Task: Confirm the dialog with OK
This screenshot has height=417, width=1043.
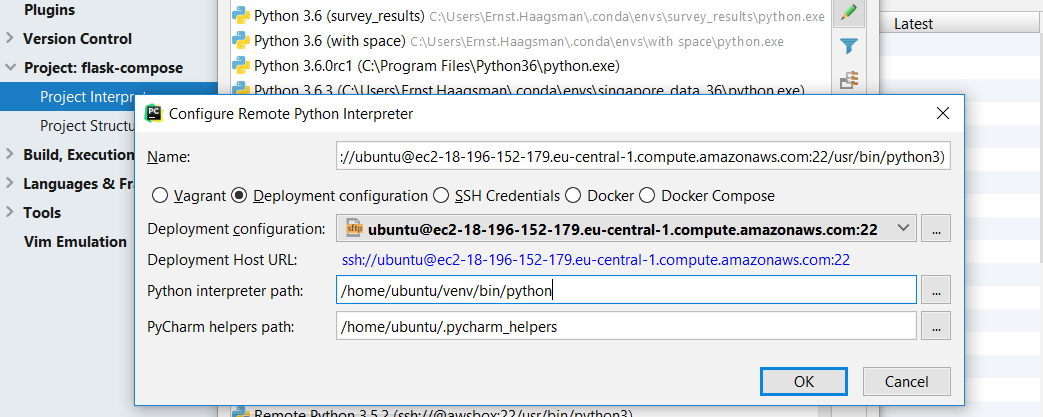Action: pyautogui.click(x=804, y=382)
